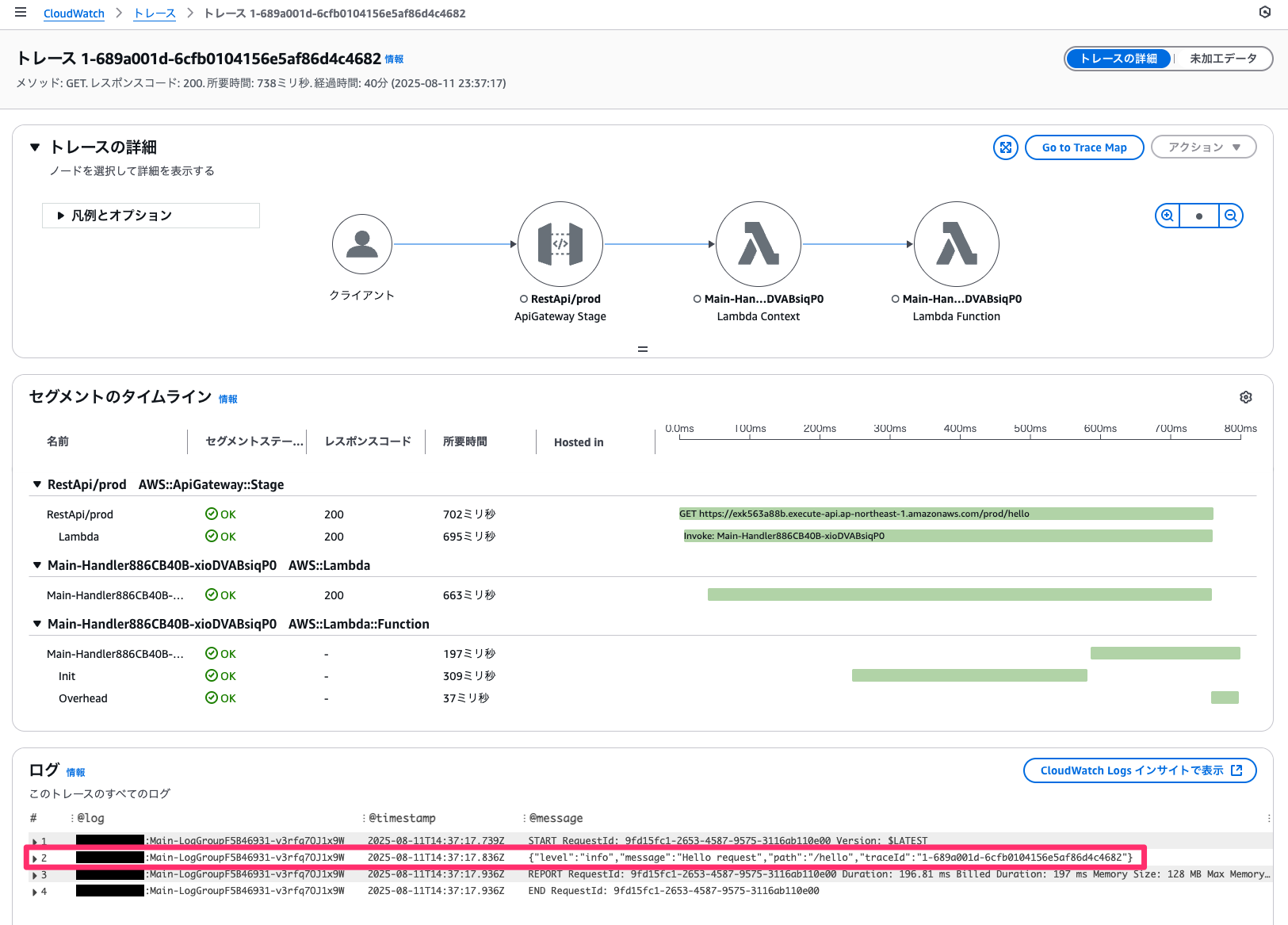Click the START RequestId log message
The width and height of the screenshot is (1288, 925).
pyautogui.click(x=728, y=841)
